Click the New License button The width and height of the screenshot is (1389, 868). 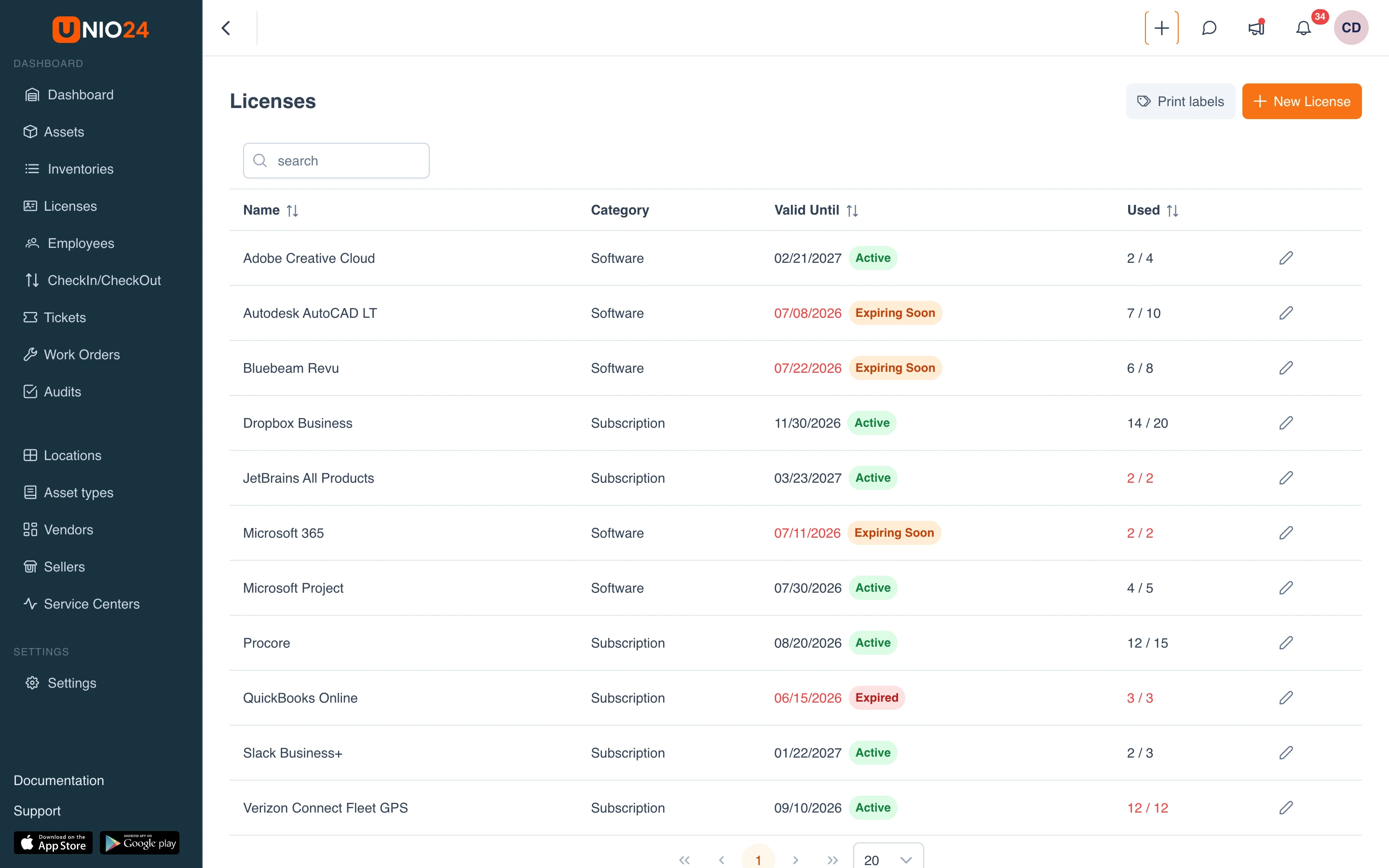[x=1302, y=102]
